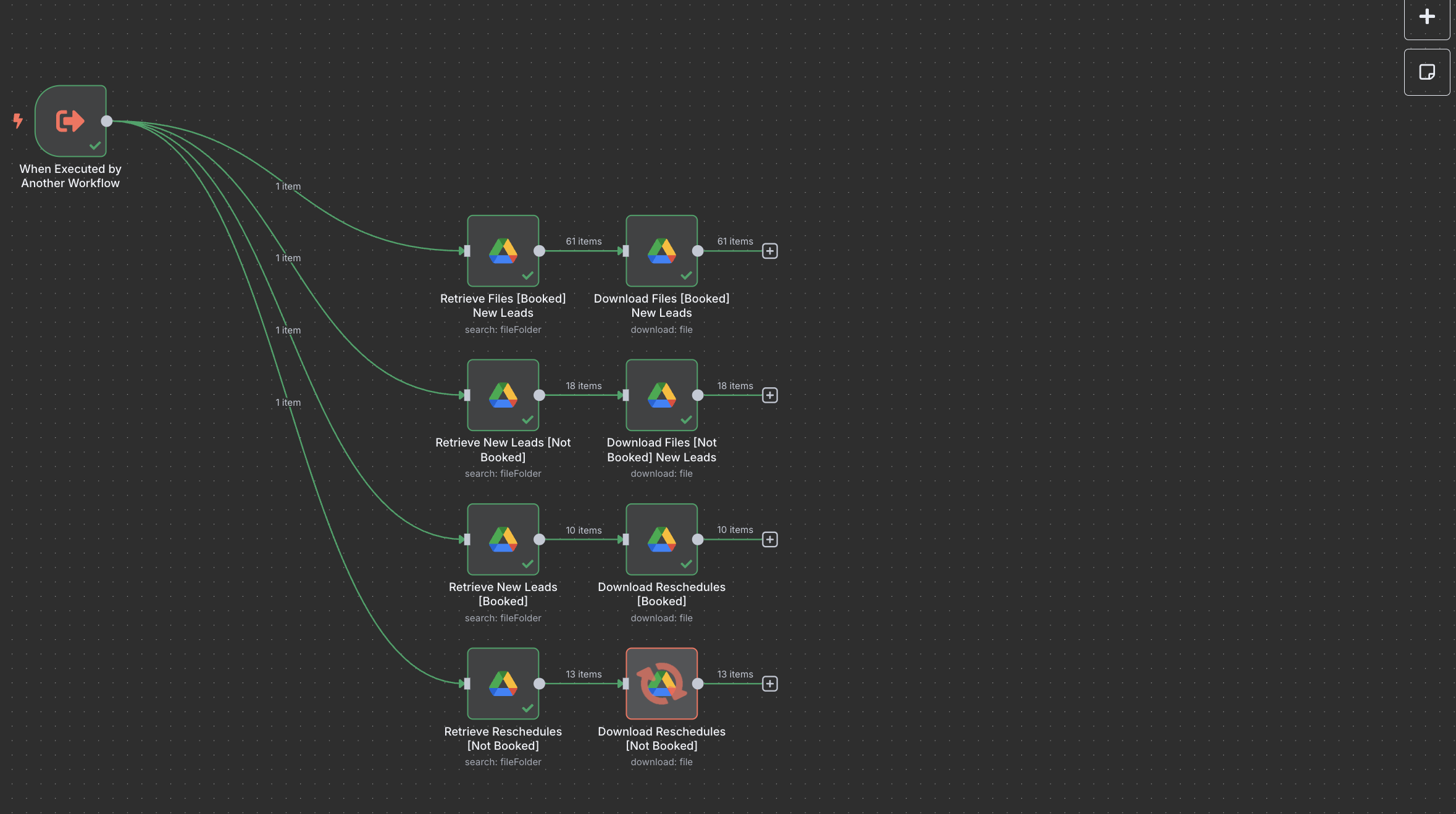Add node after Download Files [Not Booked] output
Viewport: 1456px width, 814px height.
coord(769,395)
